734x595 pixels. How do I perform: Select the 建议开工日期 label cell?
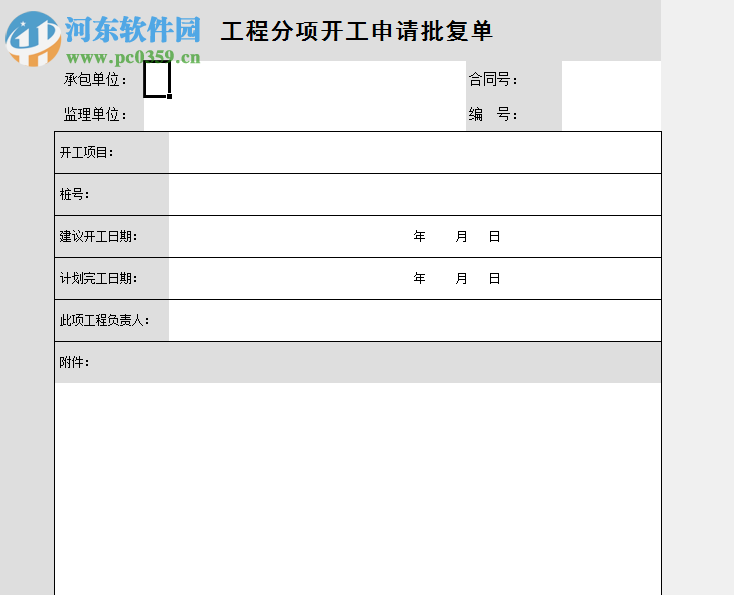[112, 236]
